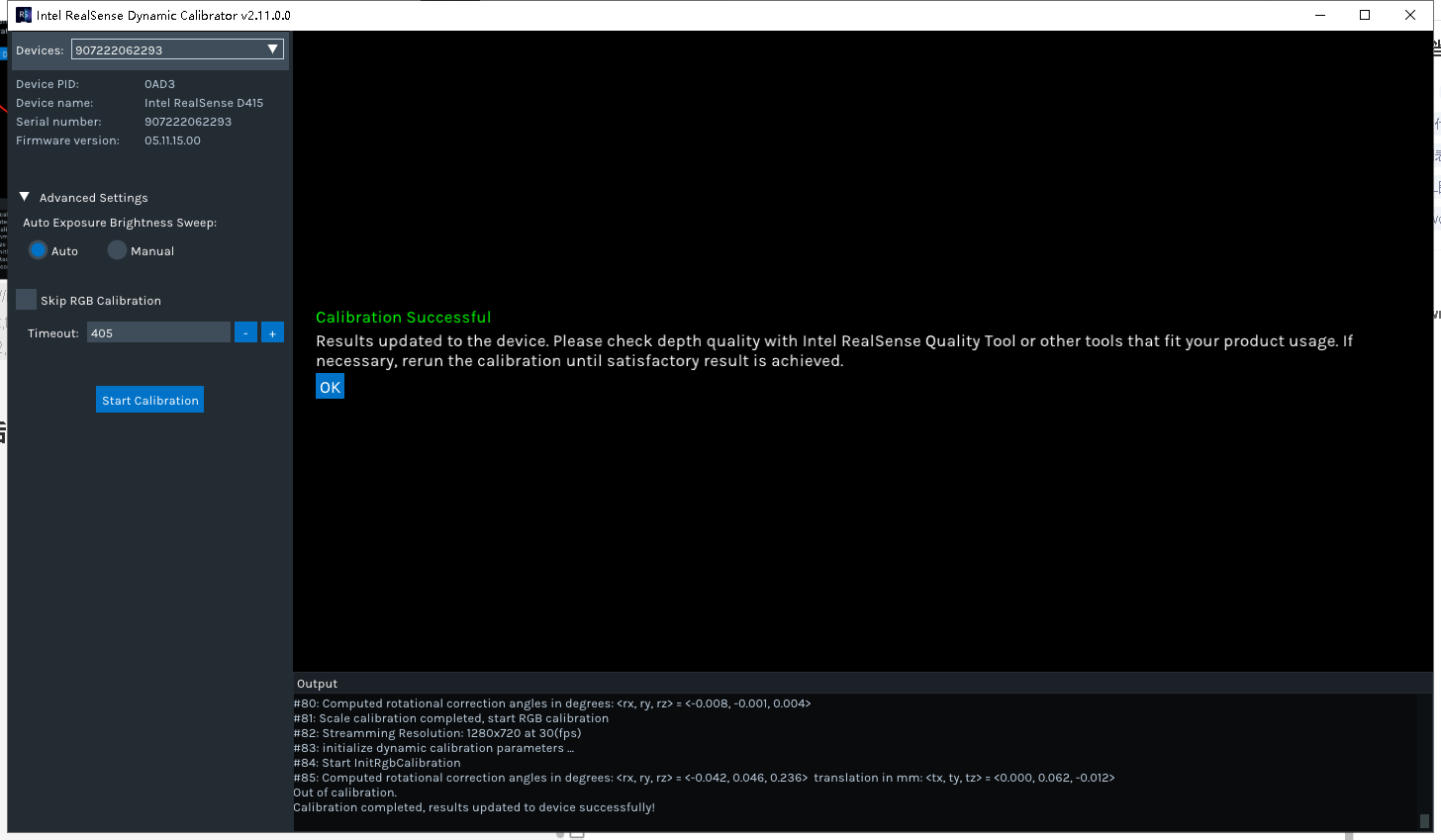Close the Dynamic Calibrator window
Screen dimensions: 1441x840
pyautogui.click(x=1410, y=15)
